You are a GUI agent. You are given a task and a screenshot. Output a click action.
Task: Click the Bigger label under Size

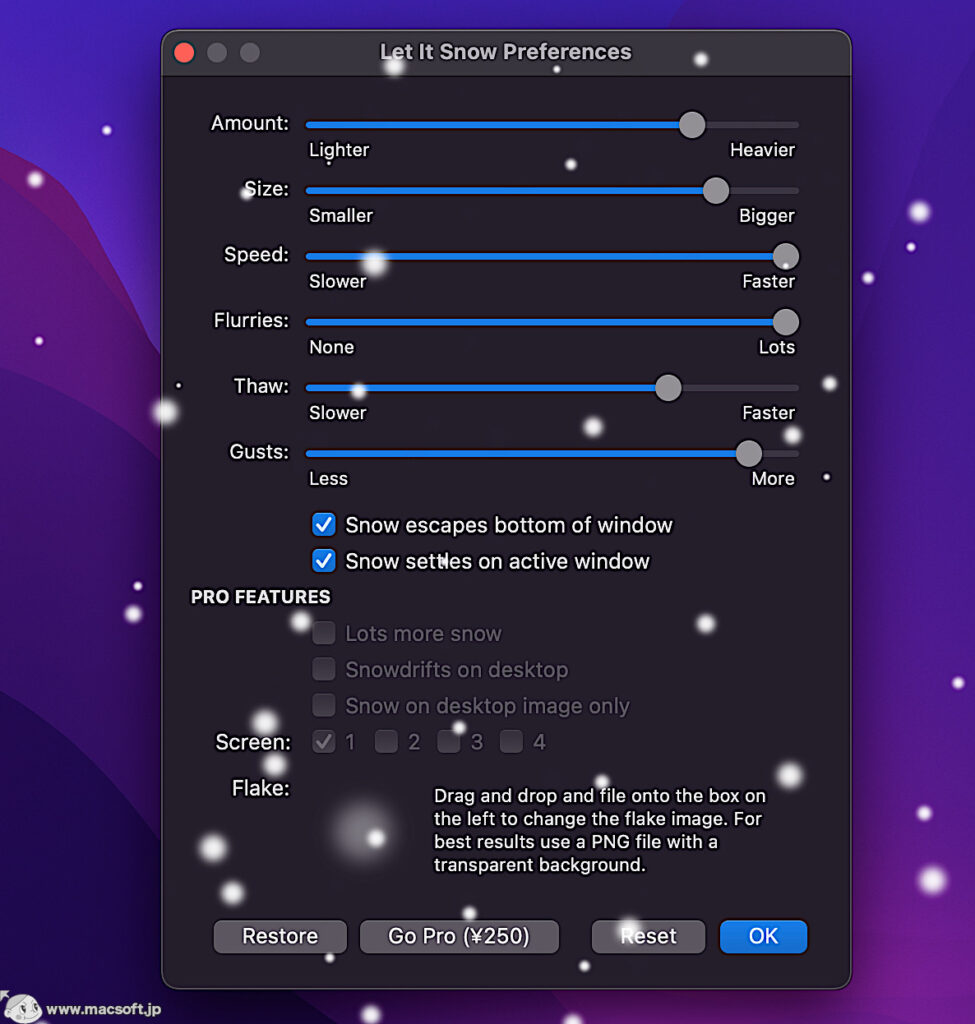(x=767, y=216)
